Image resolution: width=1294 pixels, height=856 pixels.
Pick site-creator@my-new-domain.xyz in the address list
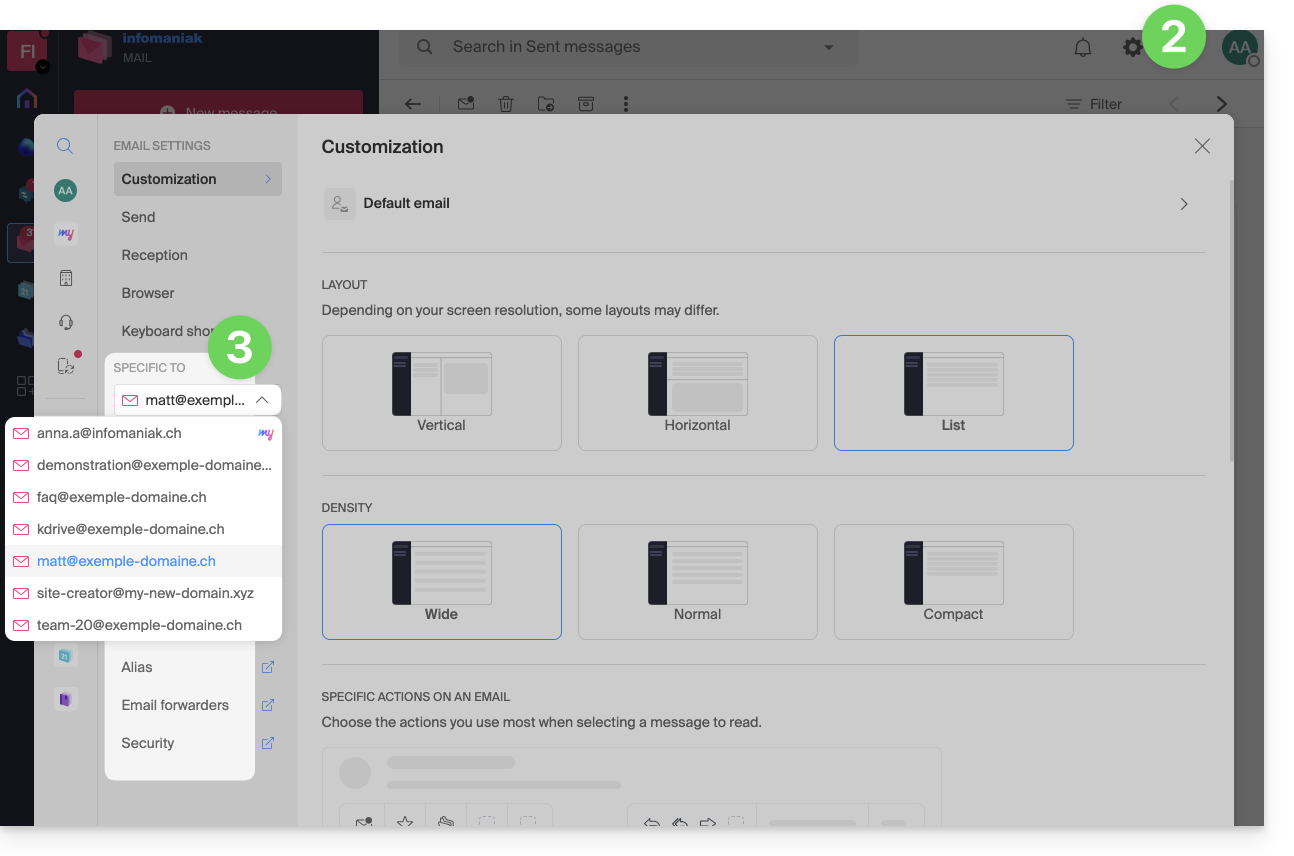tap(144, 593)
